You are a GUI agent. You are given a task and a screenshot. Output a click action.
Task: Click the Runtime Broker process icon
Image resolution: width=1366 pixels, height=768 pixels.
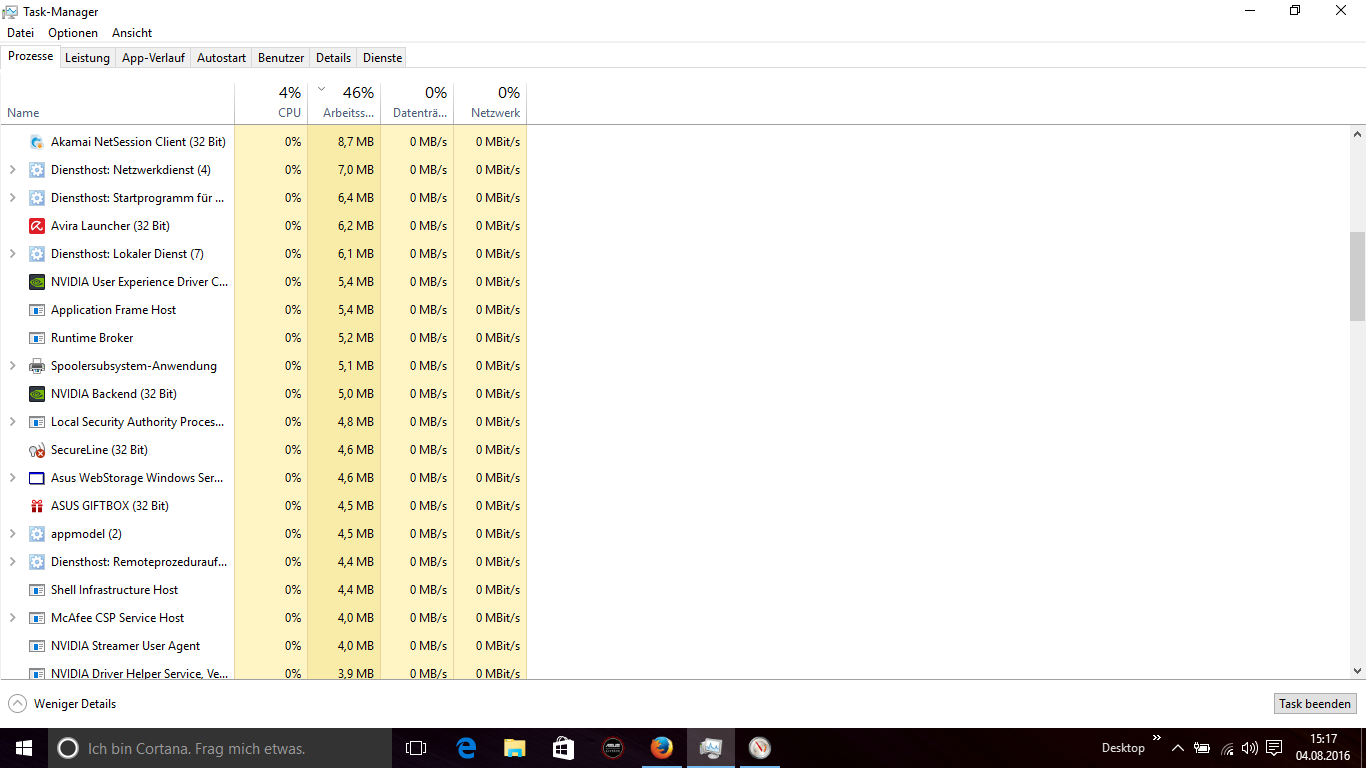click(37, 338)
